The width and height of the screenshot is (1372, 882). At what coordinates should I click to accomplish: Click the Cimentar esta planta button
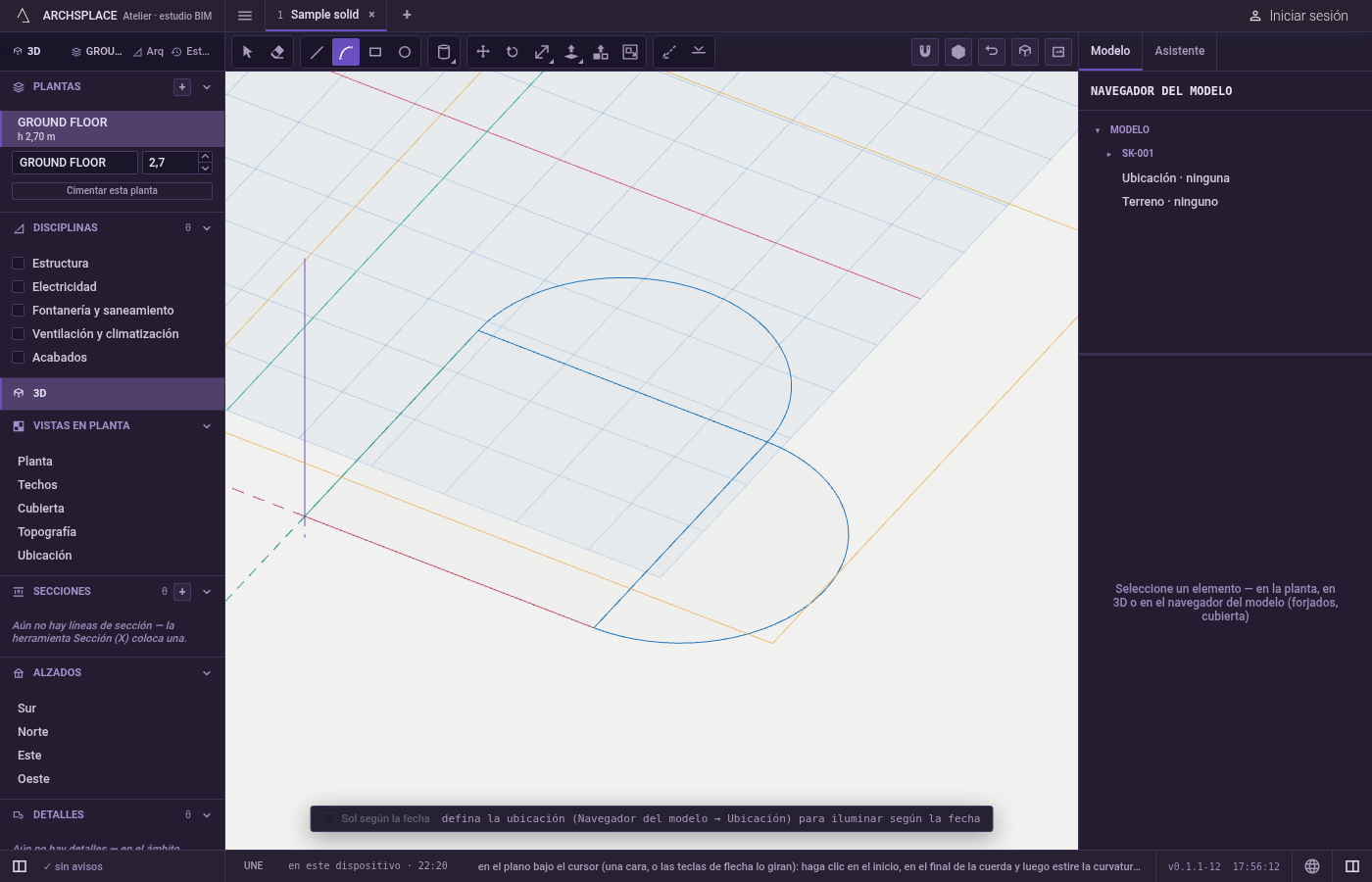(112, 191)
